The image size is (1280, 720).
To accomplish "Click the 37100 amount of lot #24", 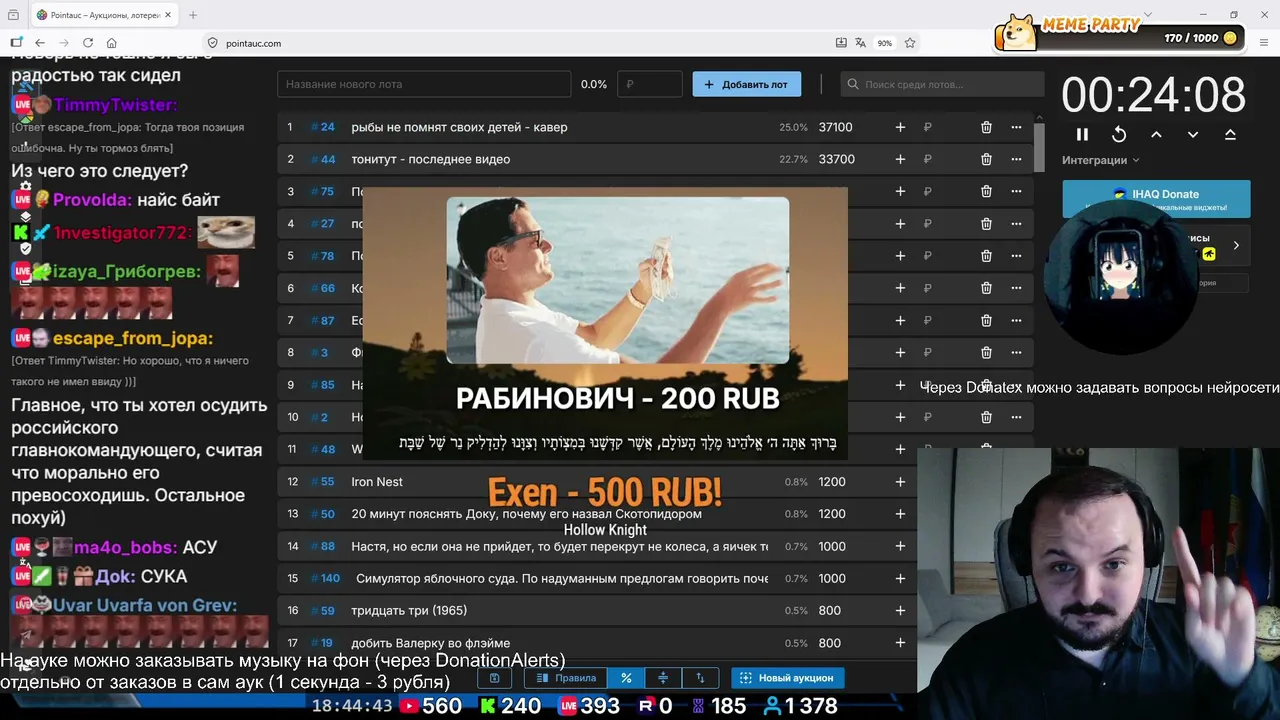I will tap(836, 127).
